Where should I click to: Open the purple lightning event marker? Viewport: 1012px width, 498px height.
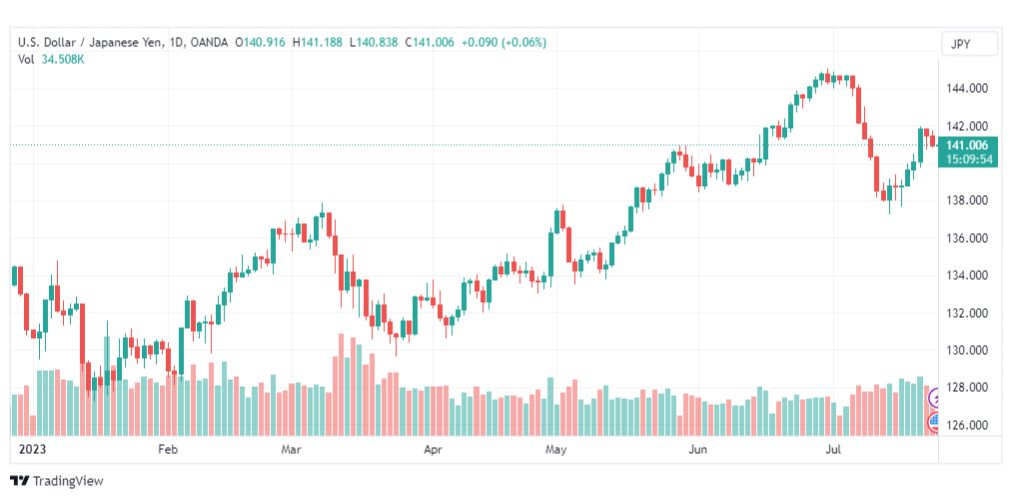click(934, 399)
